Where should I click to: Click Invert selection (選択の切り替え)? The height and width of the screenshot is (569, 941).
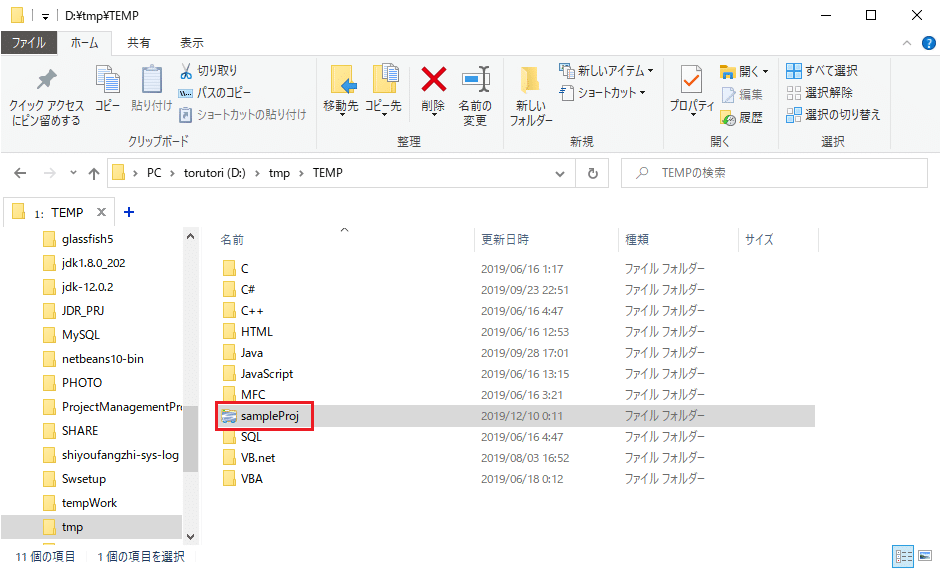point(833,115)
